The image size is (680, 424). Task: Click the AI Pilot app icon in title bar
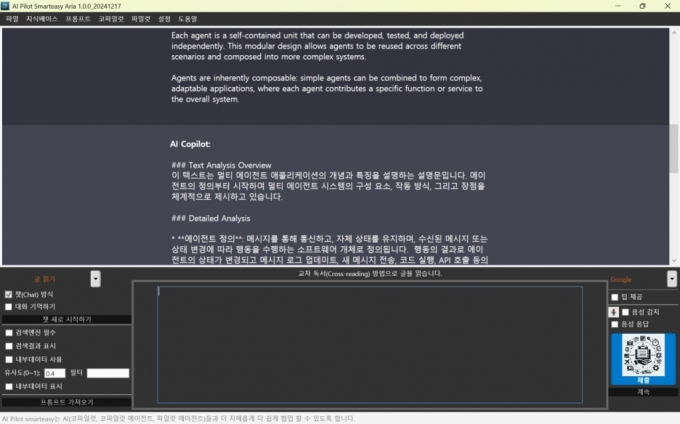[8, 6]
